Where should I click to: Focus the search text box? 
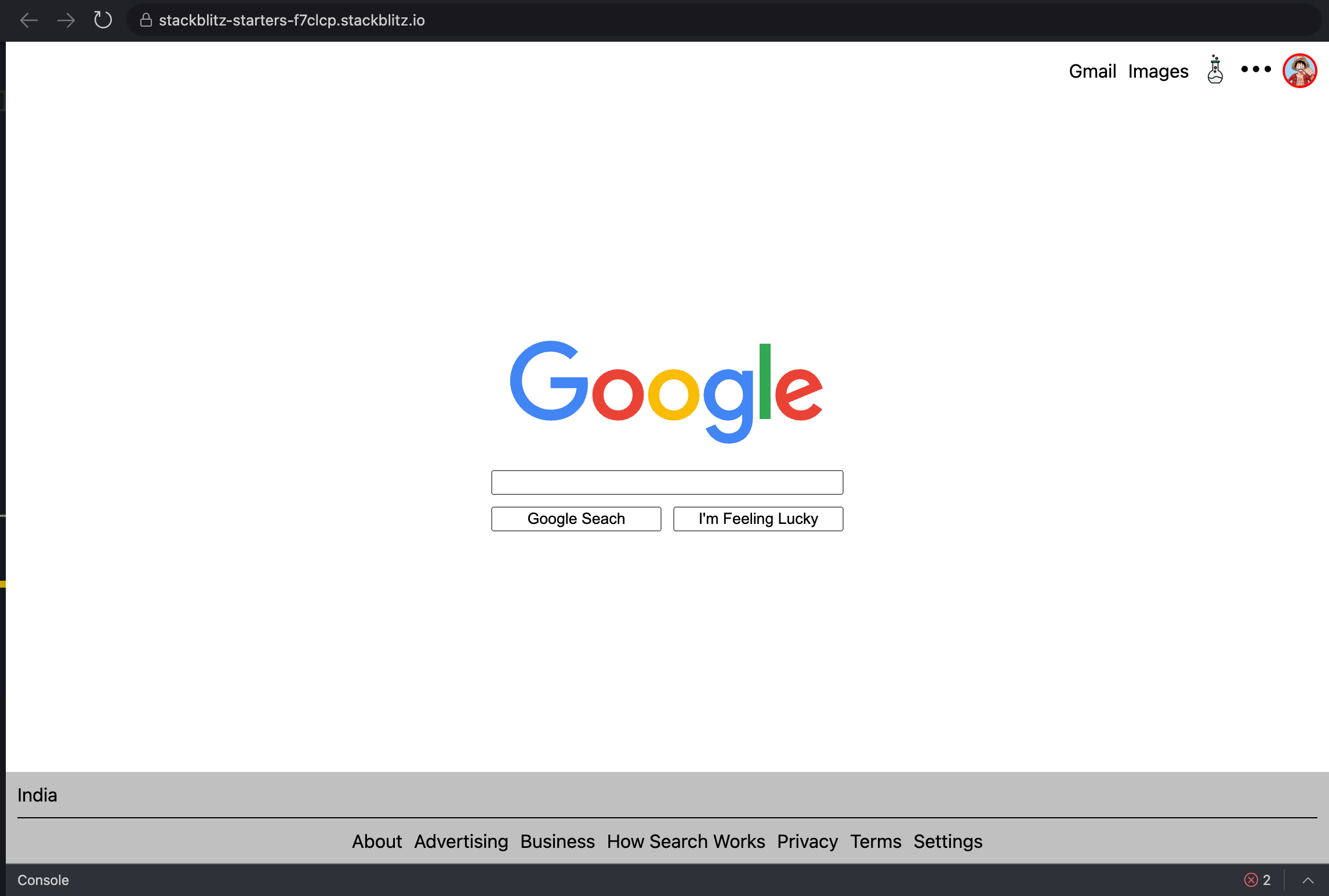pos(667,482)
